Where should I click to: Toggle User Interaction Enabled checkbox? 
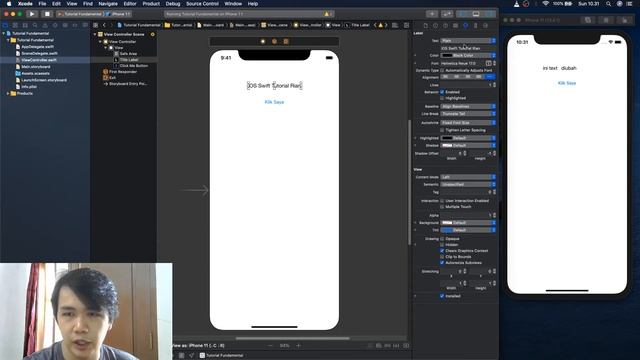pos(442,200)
